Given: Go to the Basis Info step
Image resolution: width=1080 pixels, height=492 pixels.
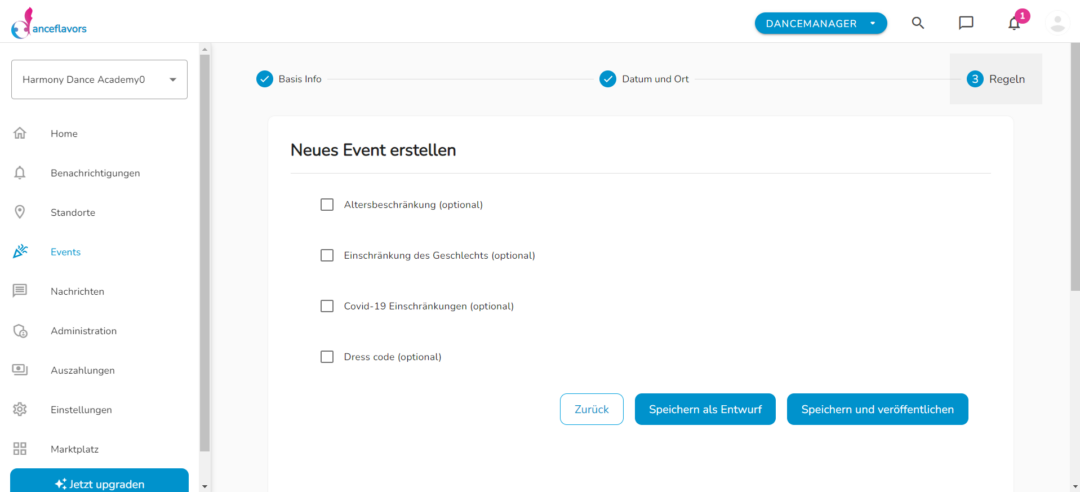Looking at the screenshot, I should [x=289, y=79].
